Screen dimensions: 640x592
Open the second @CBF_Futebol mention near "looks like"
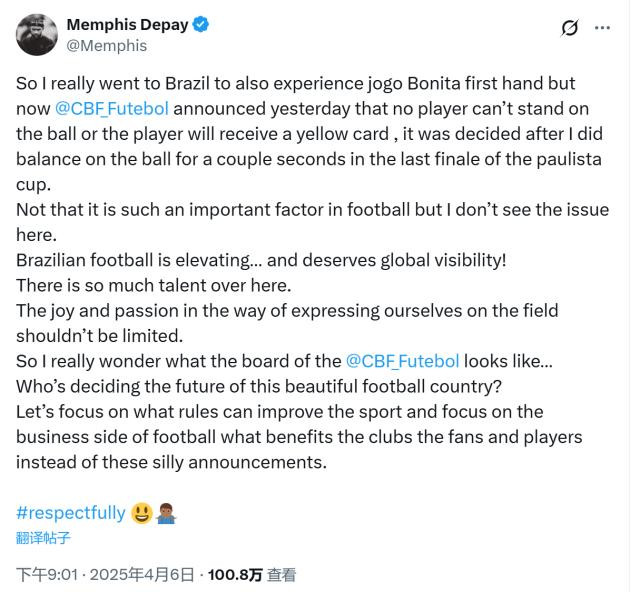402,361
